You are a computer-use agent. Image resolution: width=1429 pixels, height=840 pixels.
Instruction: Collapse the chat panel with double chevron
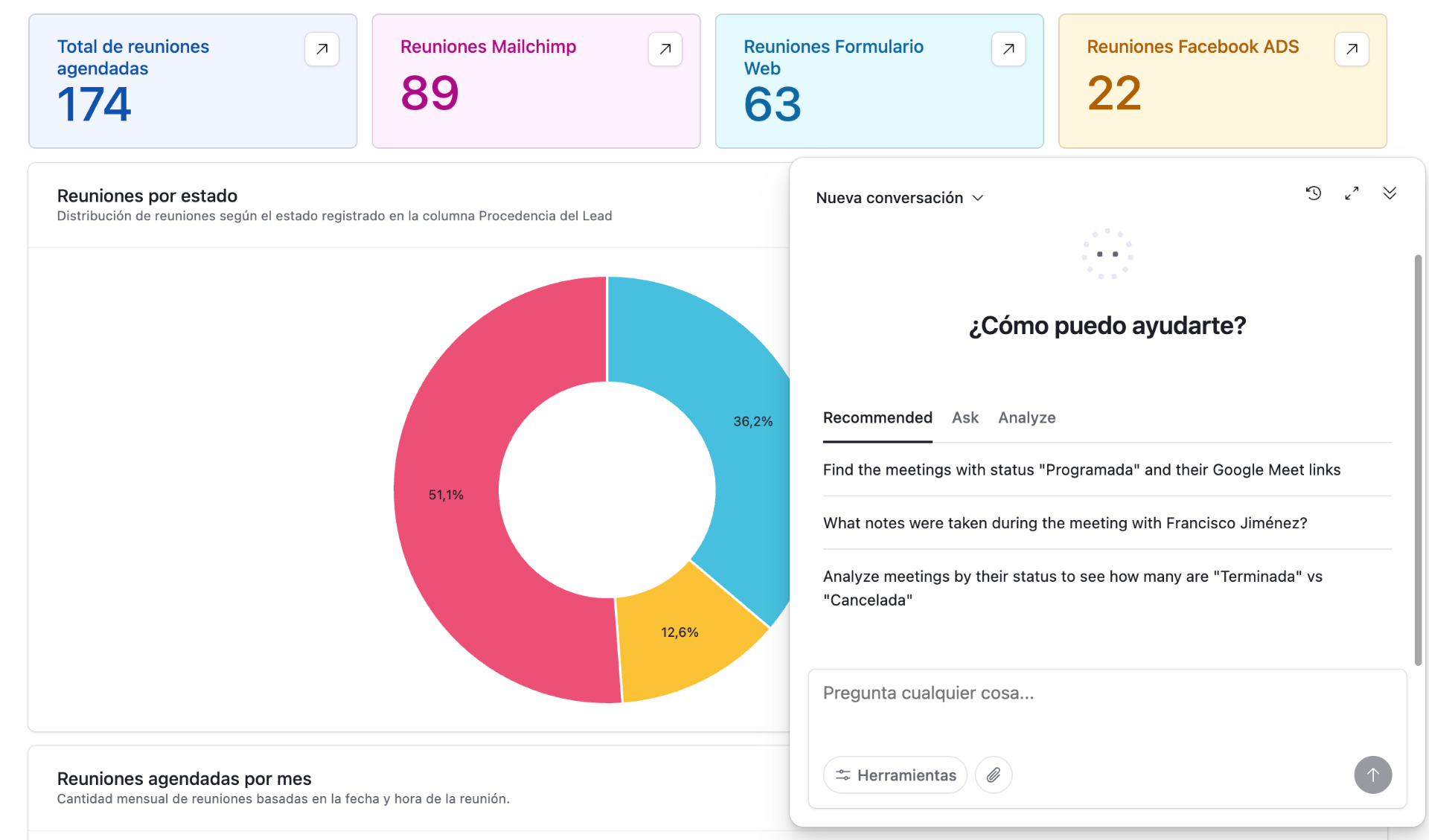[1390, 193]
